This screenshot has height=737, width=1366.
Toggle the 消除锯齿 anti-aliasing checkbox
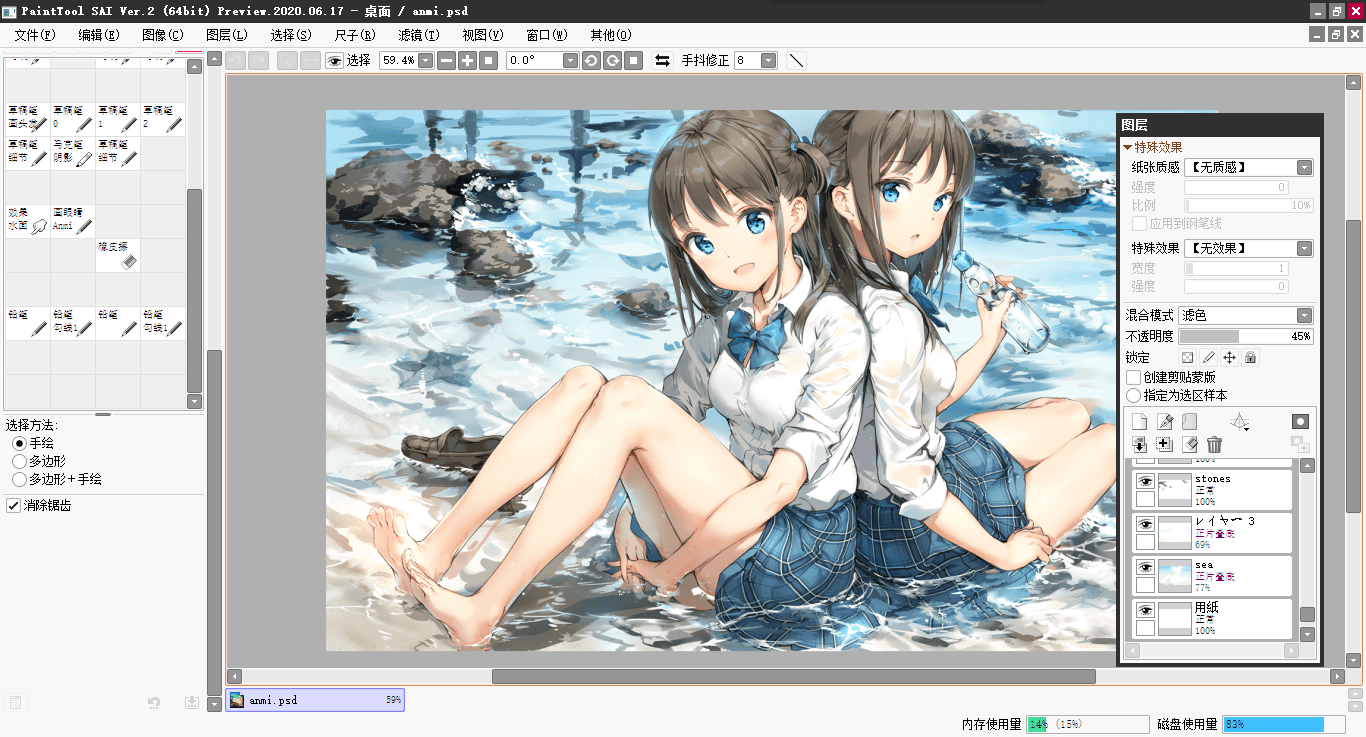click(x=13, y=506)
